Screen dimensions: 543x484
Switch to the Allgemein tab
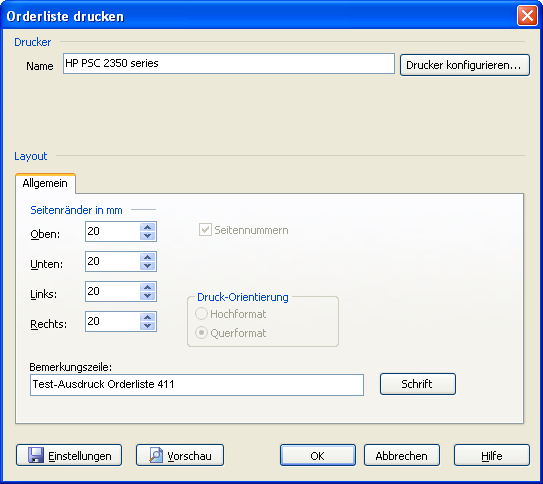(45, 183)
